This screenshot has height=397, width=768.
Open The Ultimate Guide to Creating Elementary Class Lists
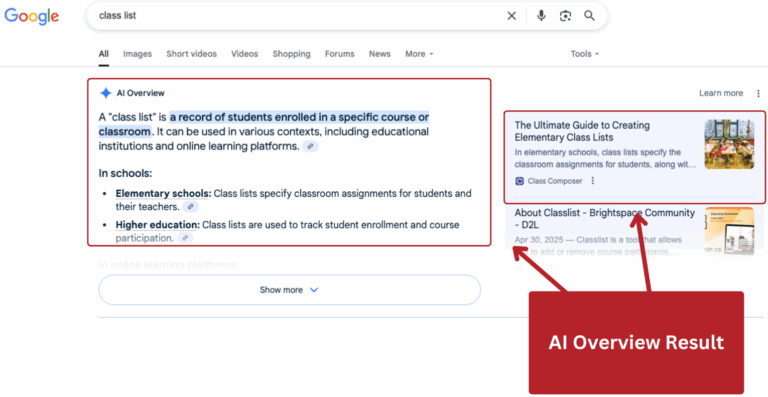(x=582, y=131)
